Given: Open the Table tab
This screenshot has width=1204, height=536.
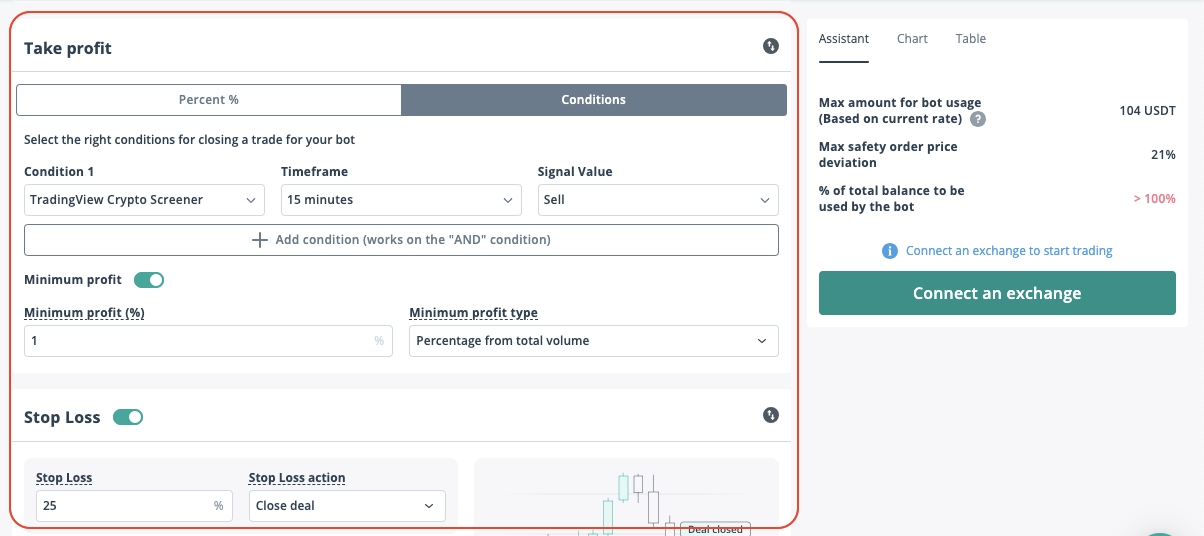Looking at the screenshot, I should 971,39.
